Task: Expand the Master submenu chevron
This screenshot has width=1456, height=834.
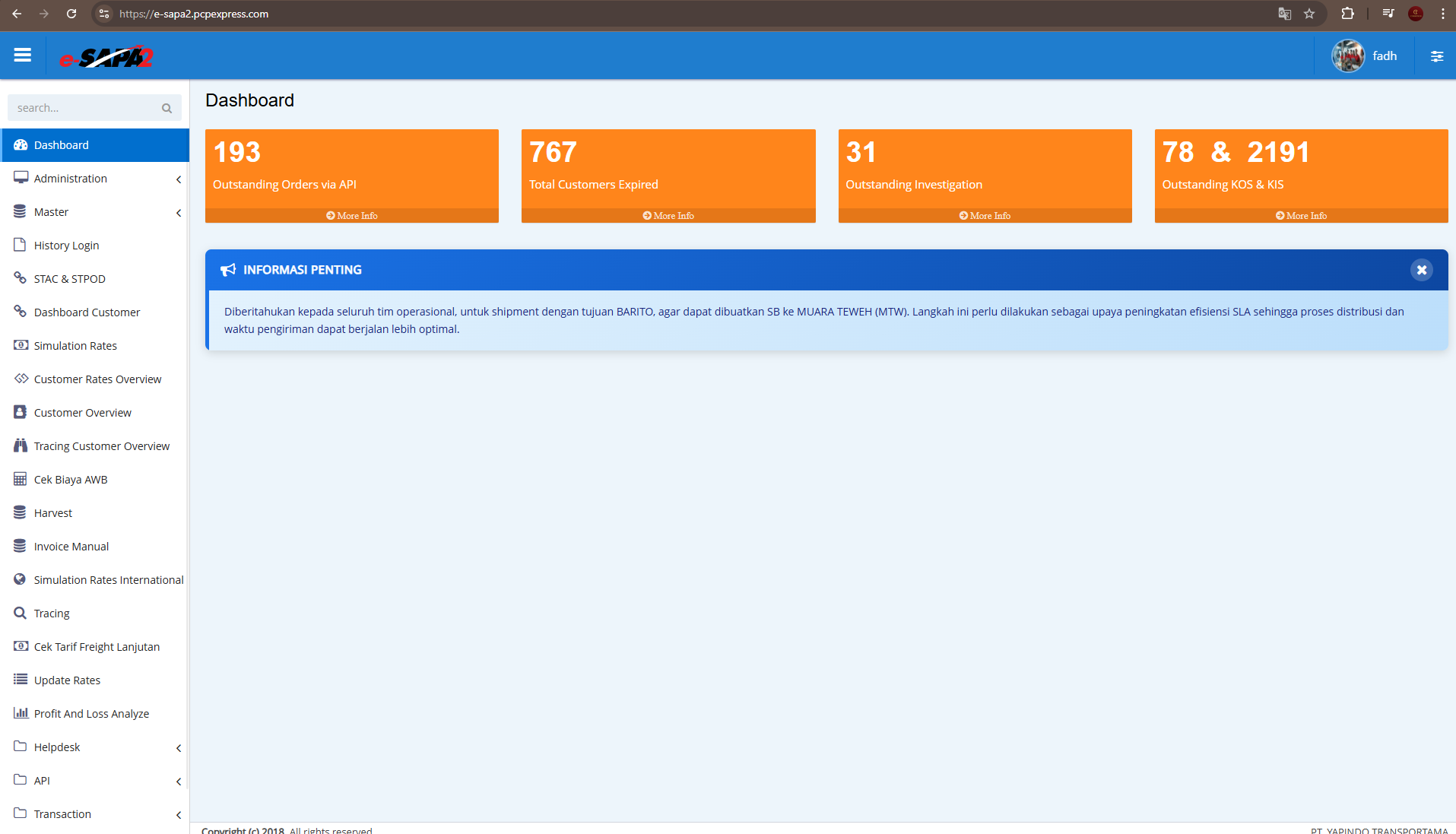Action: point(178,213)
